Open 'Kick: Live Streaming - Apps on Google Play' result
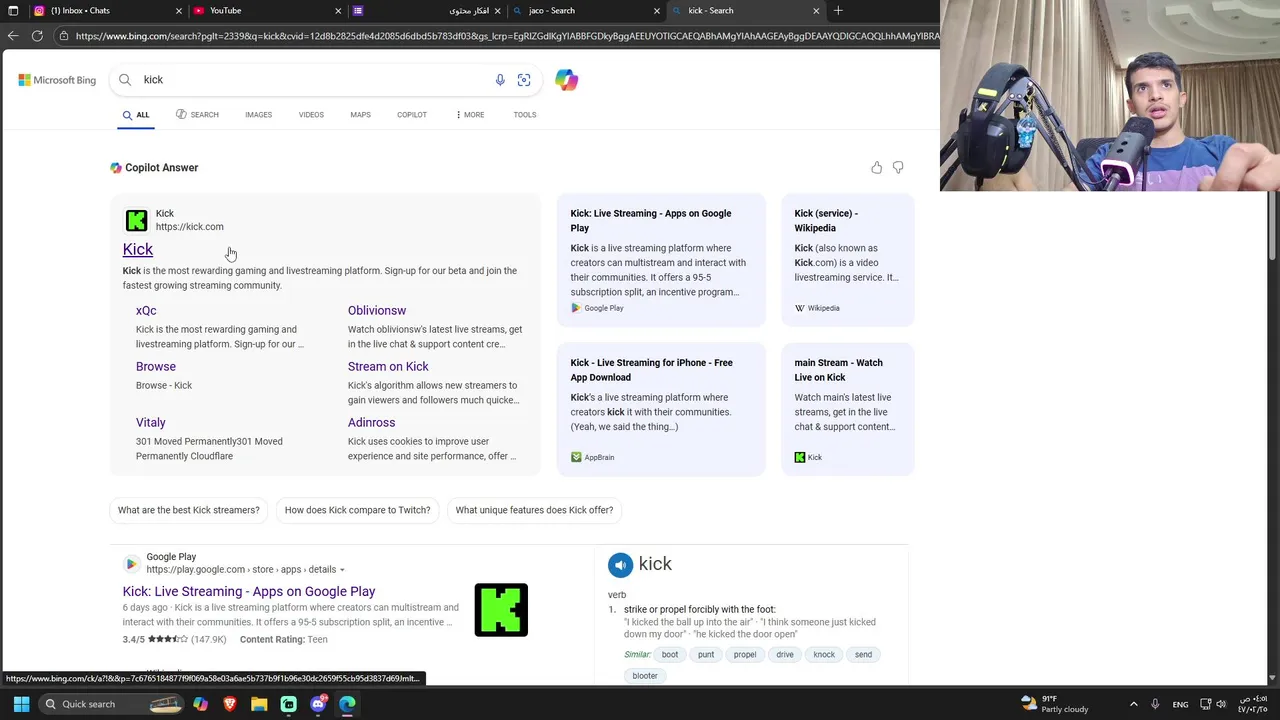This screenshot has height=720, width=1280. tap(249, 592)
